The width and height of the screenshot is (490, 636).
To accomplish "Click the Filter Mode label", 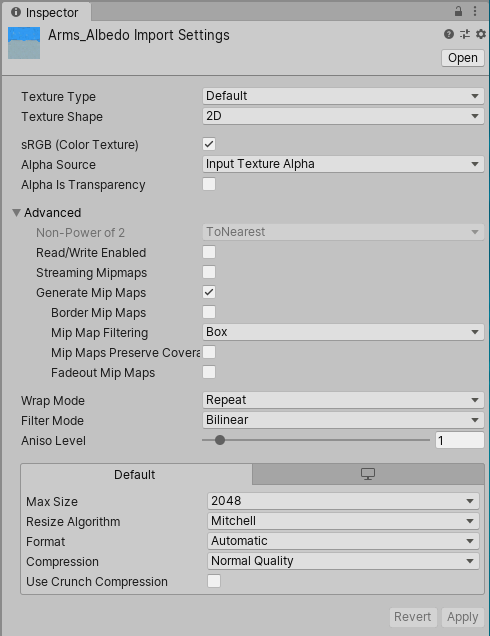I will (52, 421).
